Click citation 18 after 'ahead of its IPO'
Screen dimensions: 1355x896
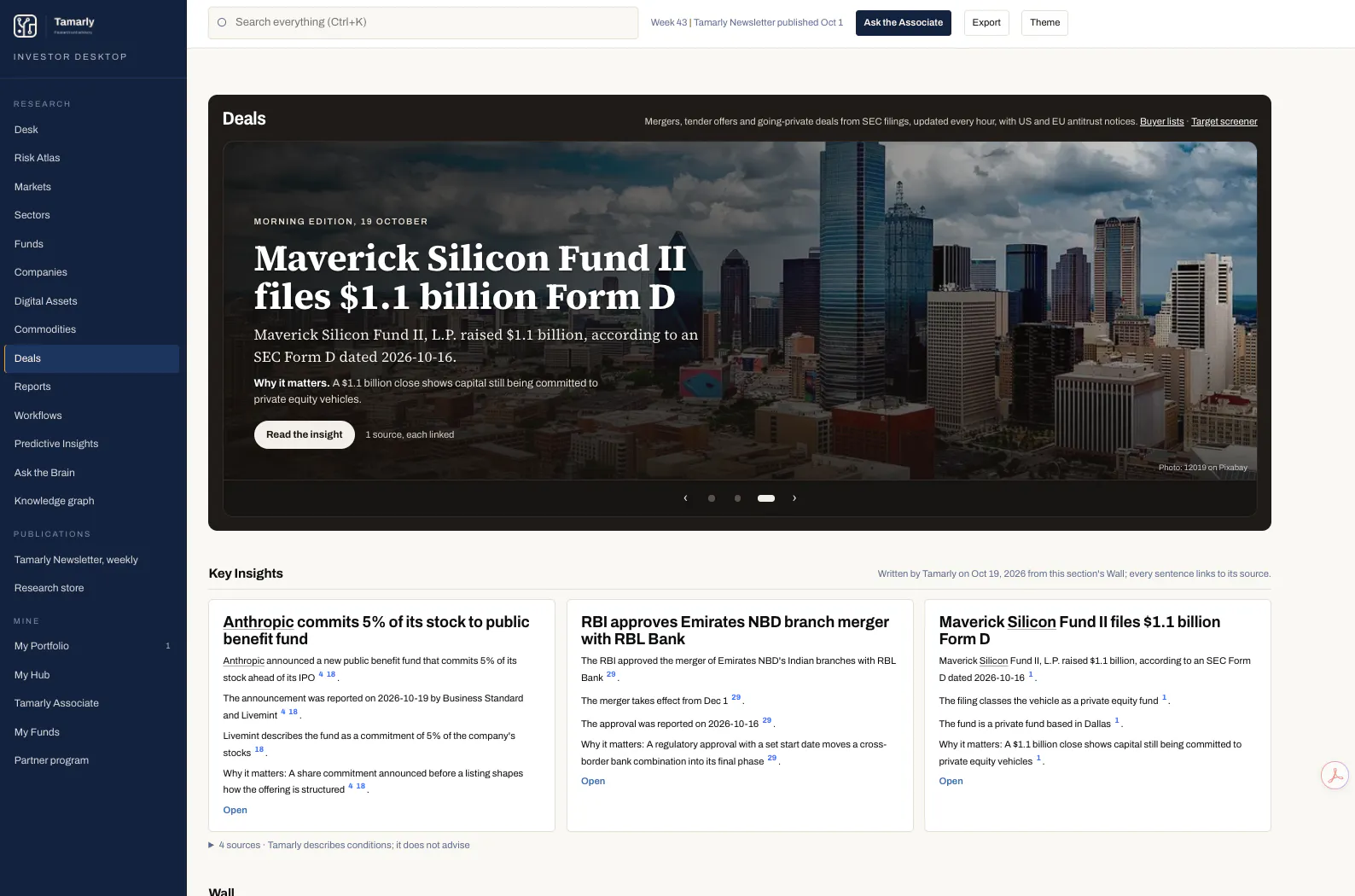(331, 675)
